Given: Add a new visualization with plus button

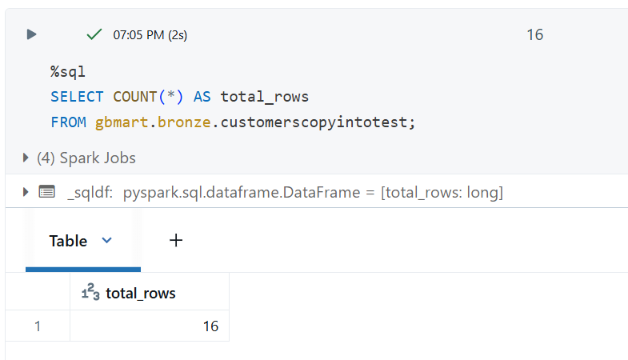Looking at the screenshot, I should [x=176, y=240].
